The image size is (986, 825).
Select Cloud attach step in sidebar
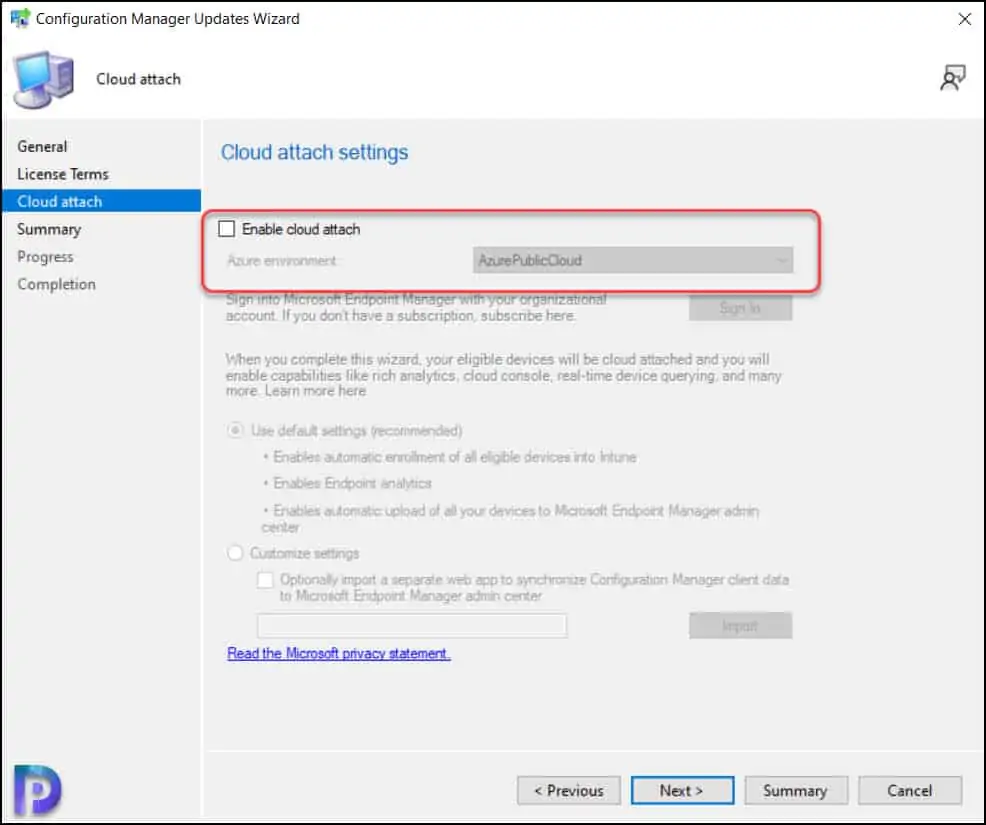click(101, 201)
